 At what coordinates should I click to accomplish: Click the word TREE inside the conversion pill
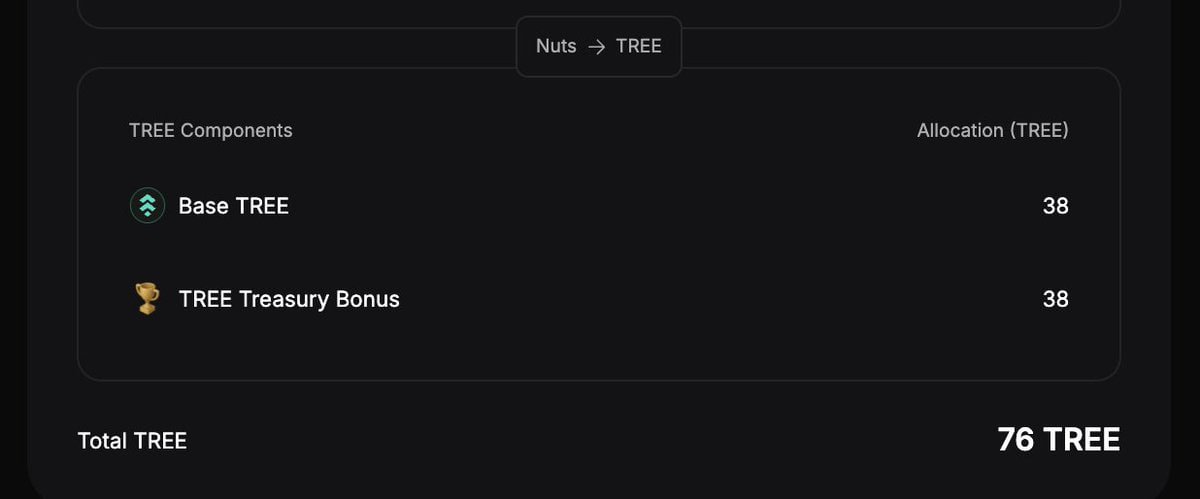639,46
